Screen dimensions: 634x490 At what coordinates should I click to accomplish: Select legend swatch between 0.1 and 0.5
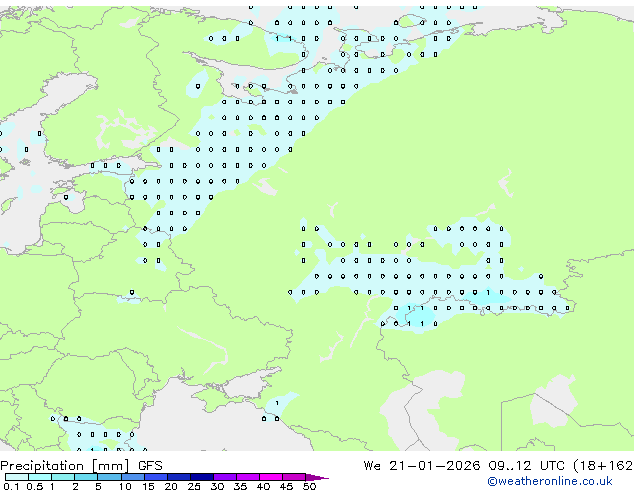click(x=17, y=477)
